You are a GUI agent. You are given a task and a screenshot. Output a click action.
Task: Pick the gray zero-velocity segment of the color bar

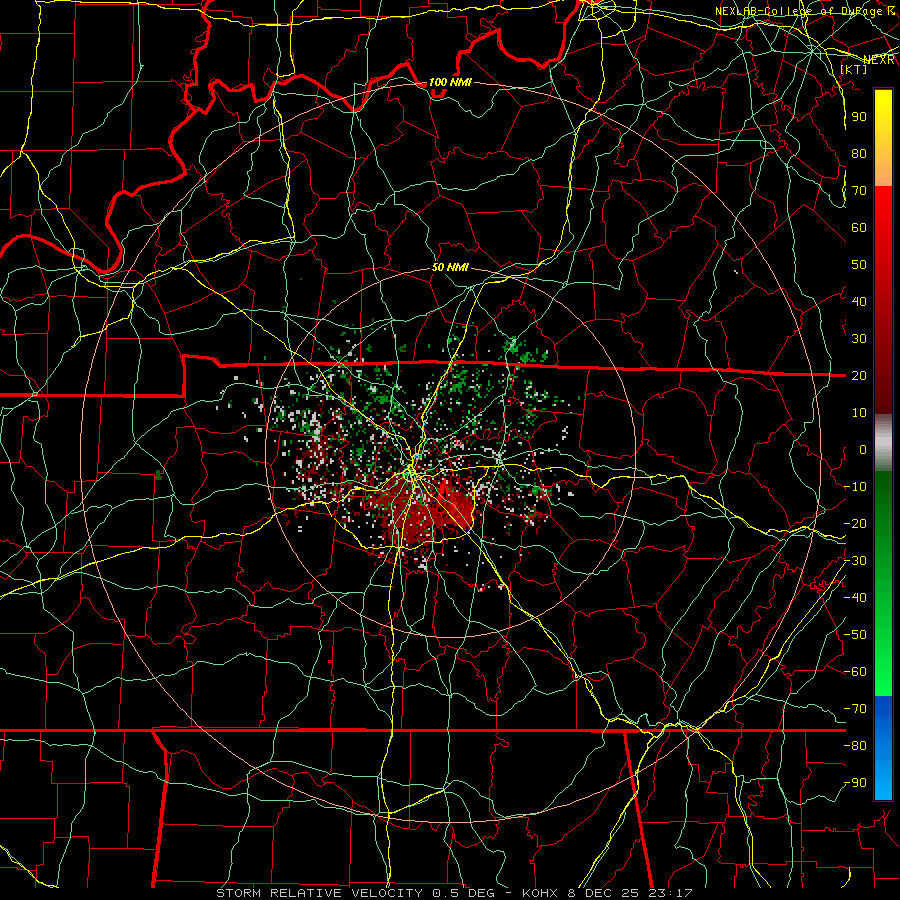point(883,443)
